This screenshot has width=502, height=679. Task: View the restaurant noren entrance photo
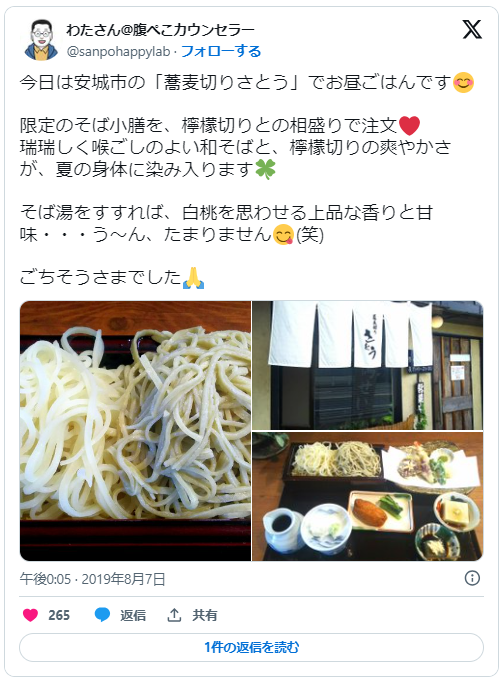[367, 365]
